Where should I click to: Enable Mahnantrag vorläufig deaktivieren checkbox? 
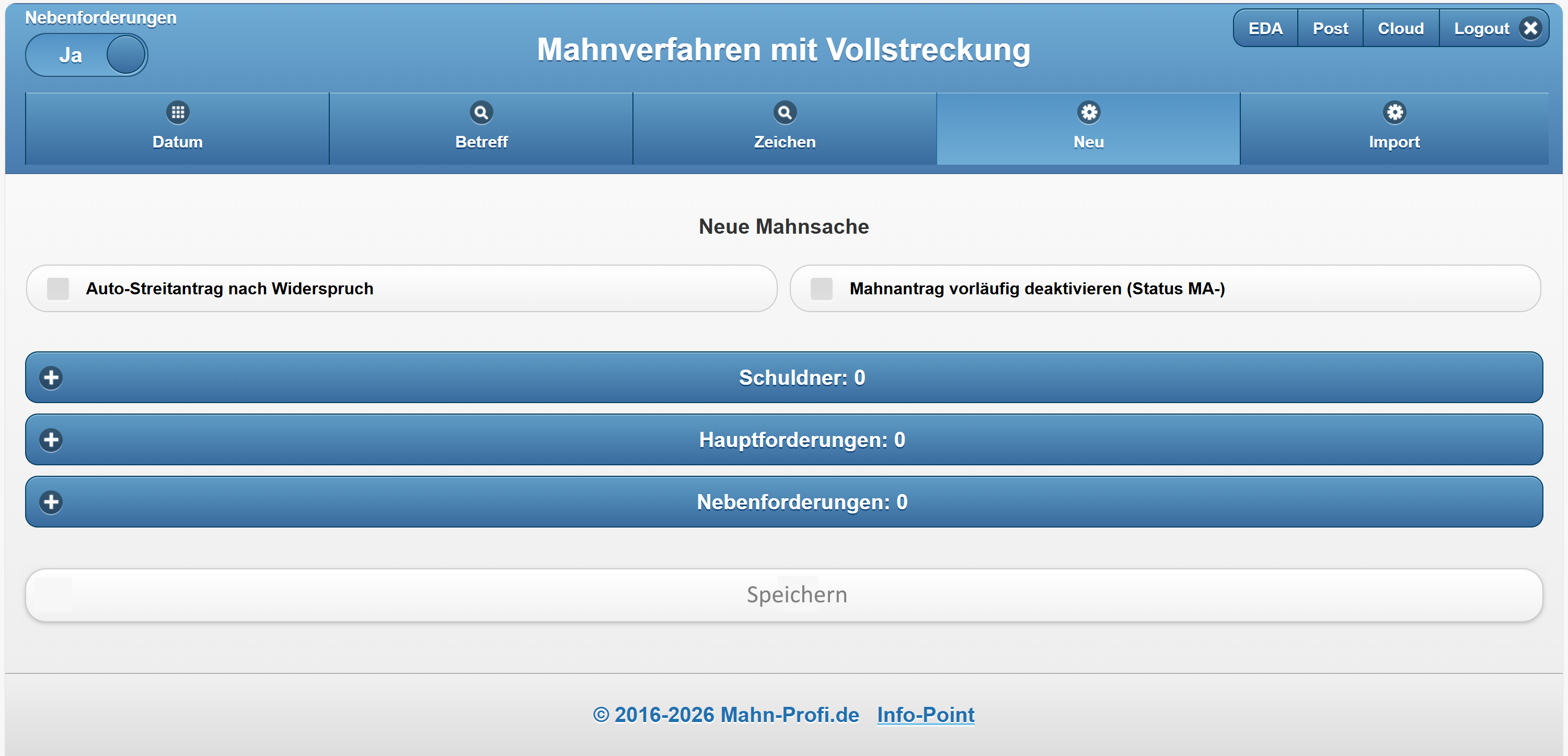pyautogui.click(x=821, y=289)
